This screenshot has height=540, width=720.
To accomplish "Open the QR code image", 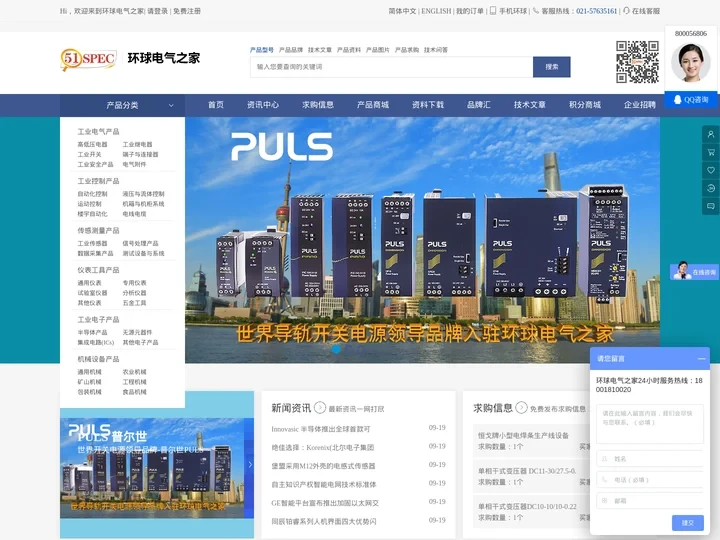I will click(637, 62).
